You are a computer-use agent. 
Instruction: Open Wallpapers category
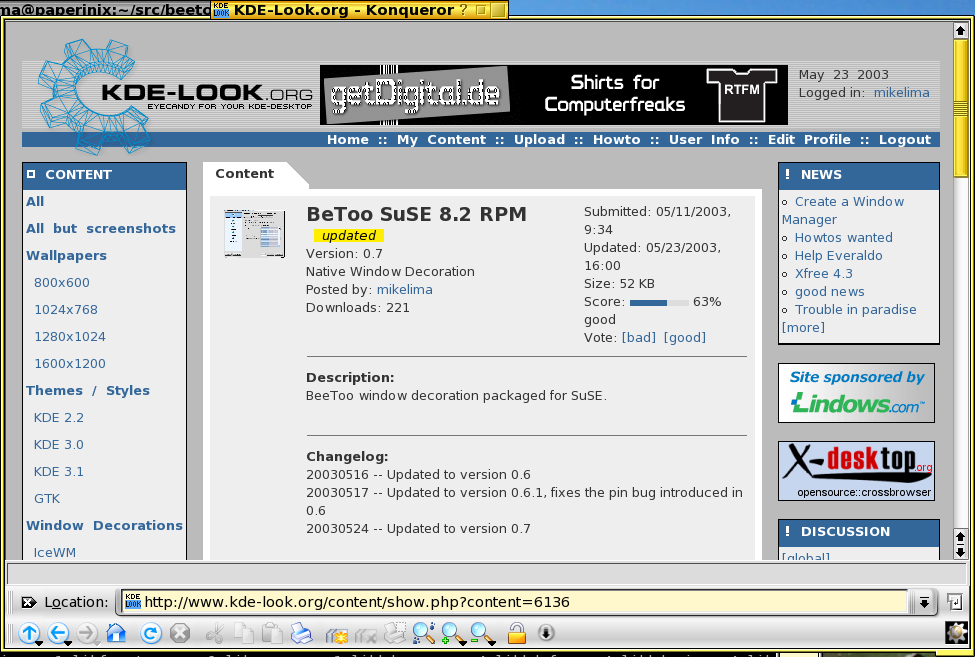(66, 255)
